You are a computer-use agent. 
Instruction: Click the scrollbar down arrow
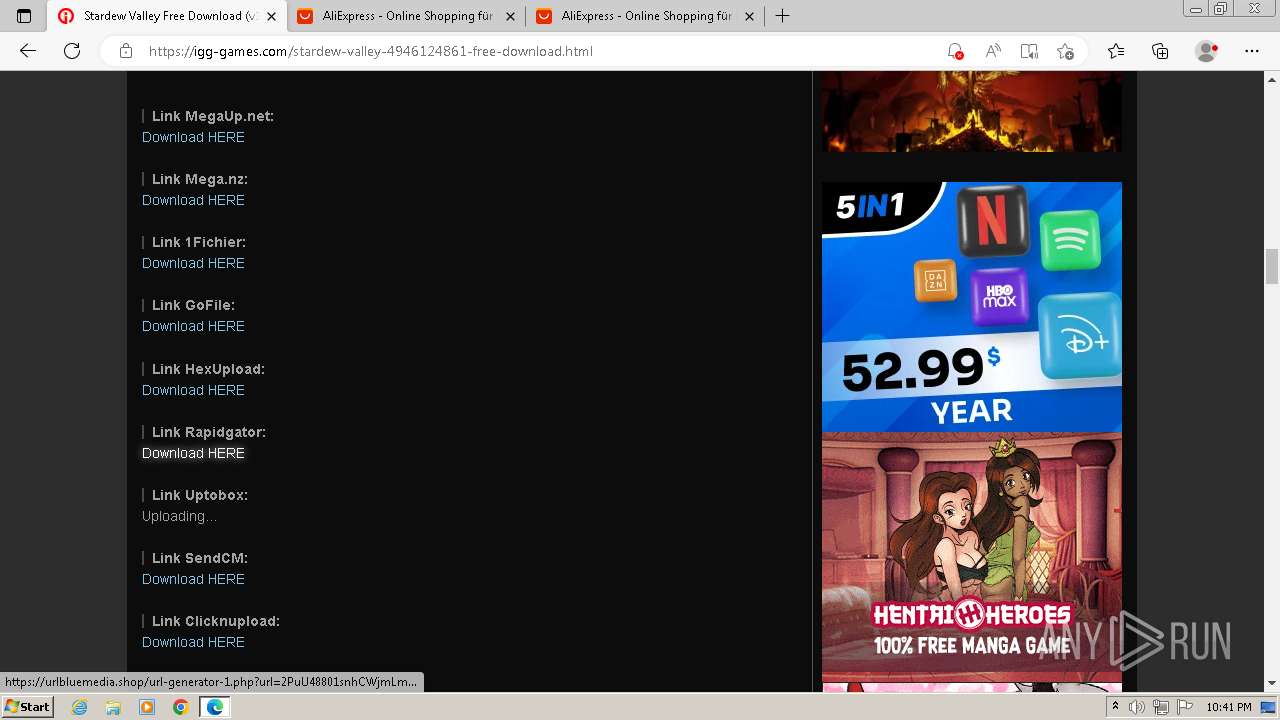(x=1272, y=684)
